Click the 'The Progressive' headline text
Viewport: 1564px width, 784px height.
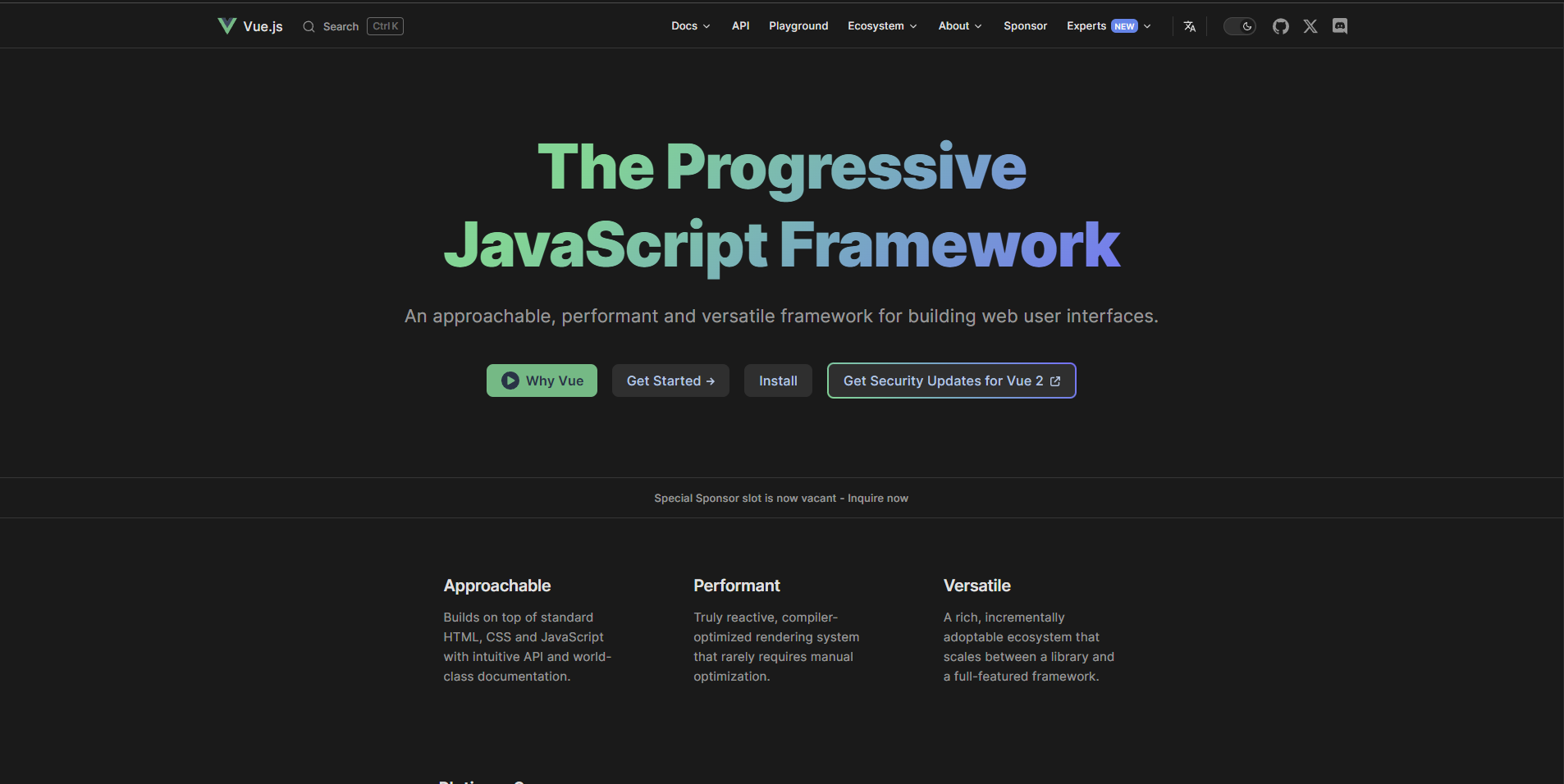click(782, 168)
